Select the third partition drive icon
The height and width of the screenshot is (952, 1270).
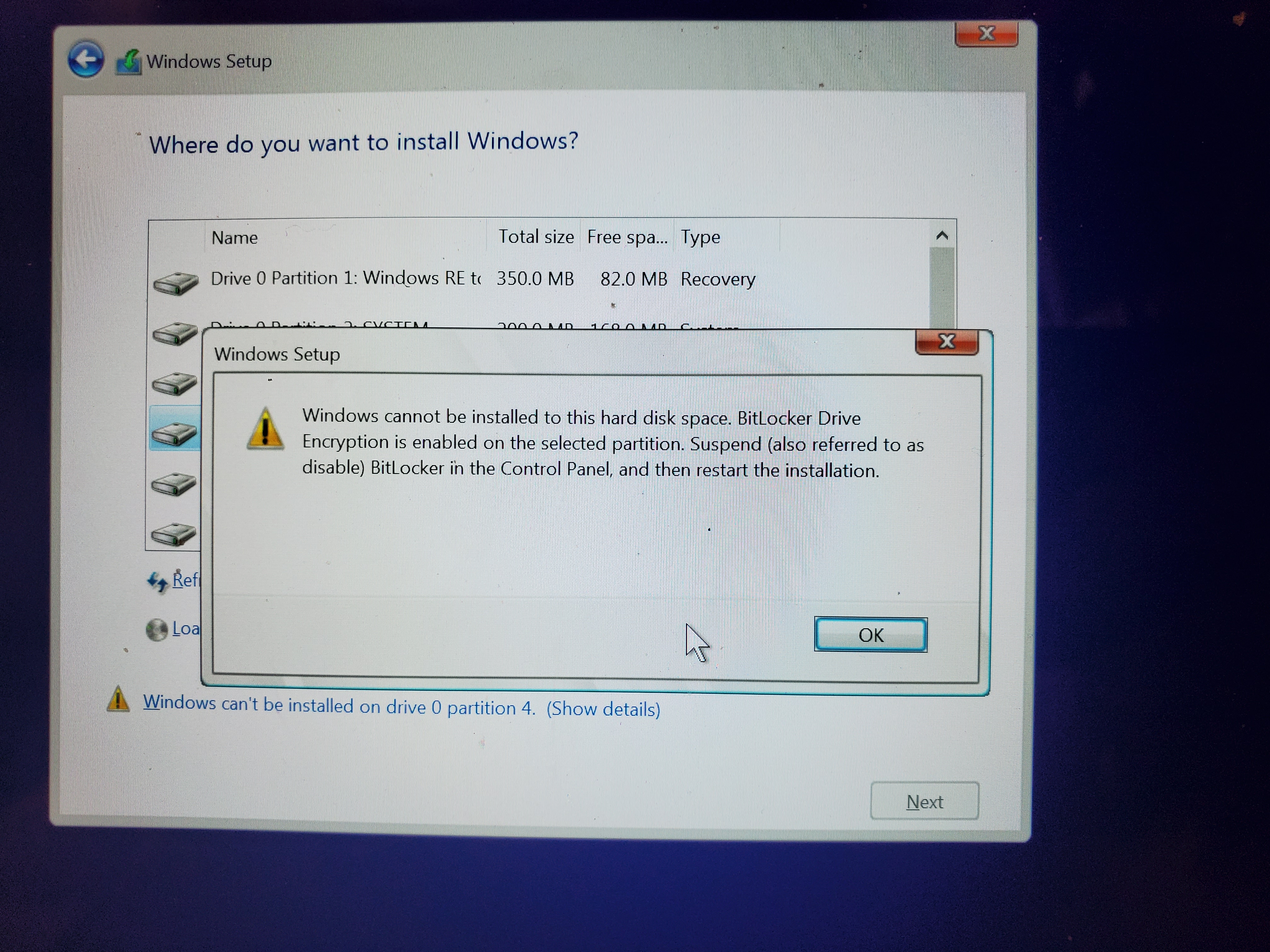174,383
